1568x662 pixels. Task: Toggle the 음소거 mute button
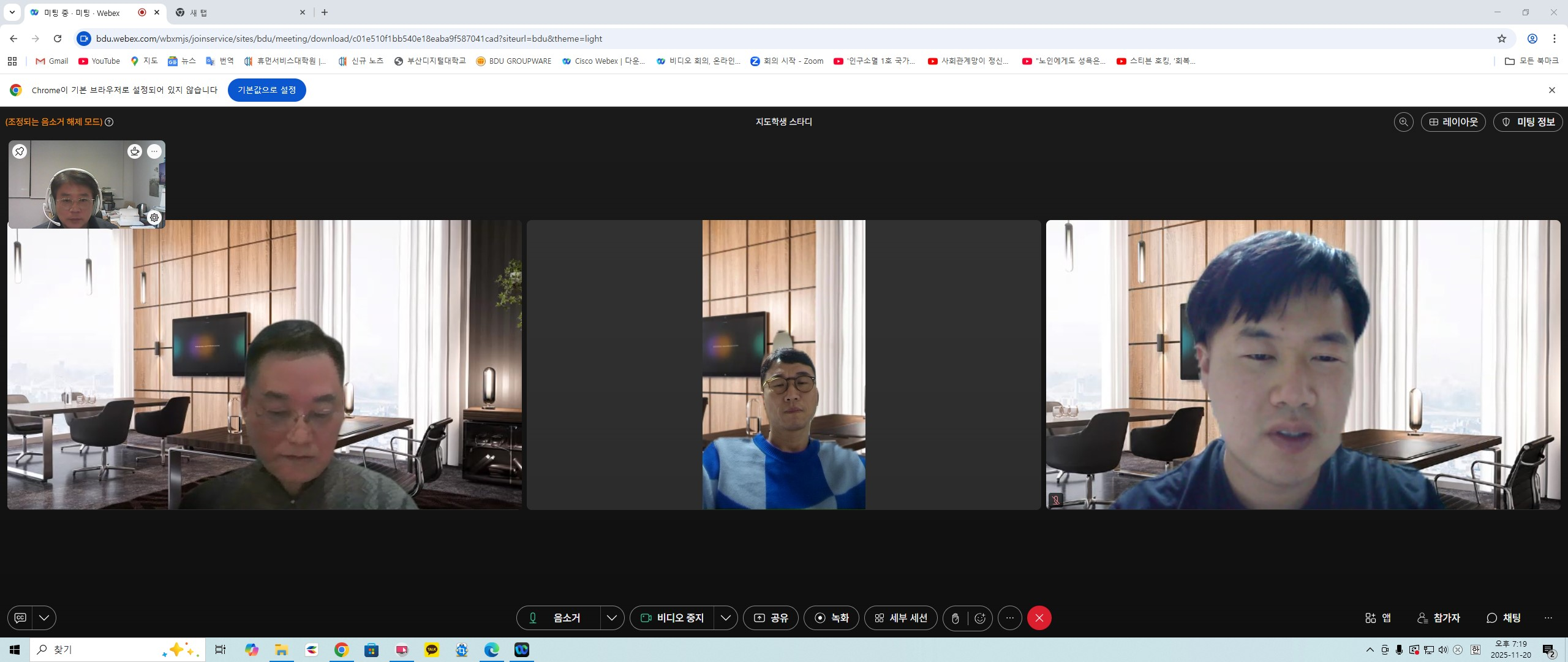[558, 618]
